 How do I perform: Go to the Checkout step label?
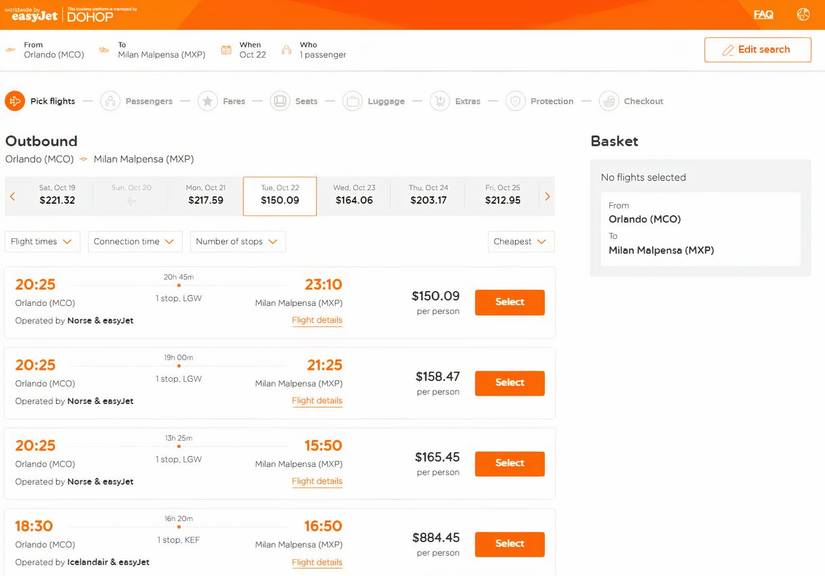coord(643,101)
